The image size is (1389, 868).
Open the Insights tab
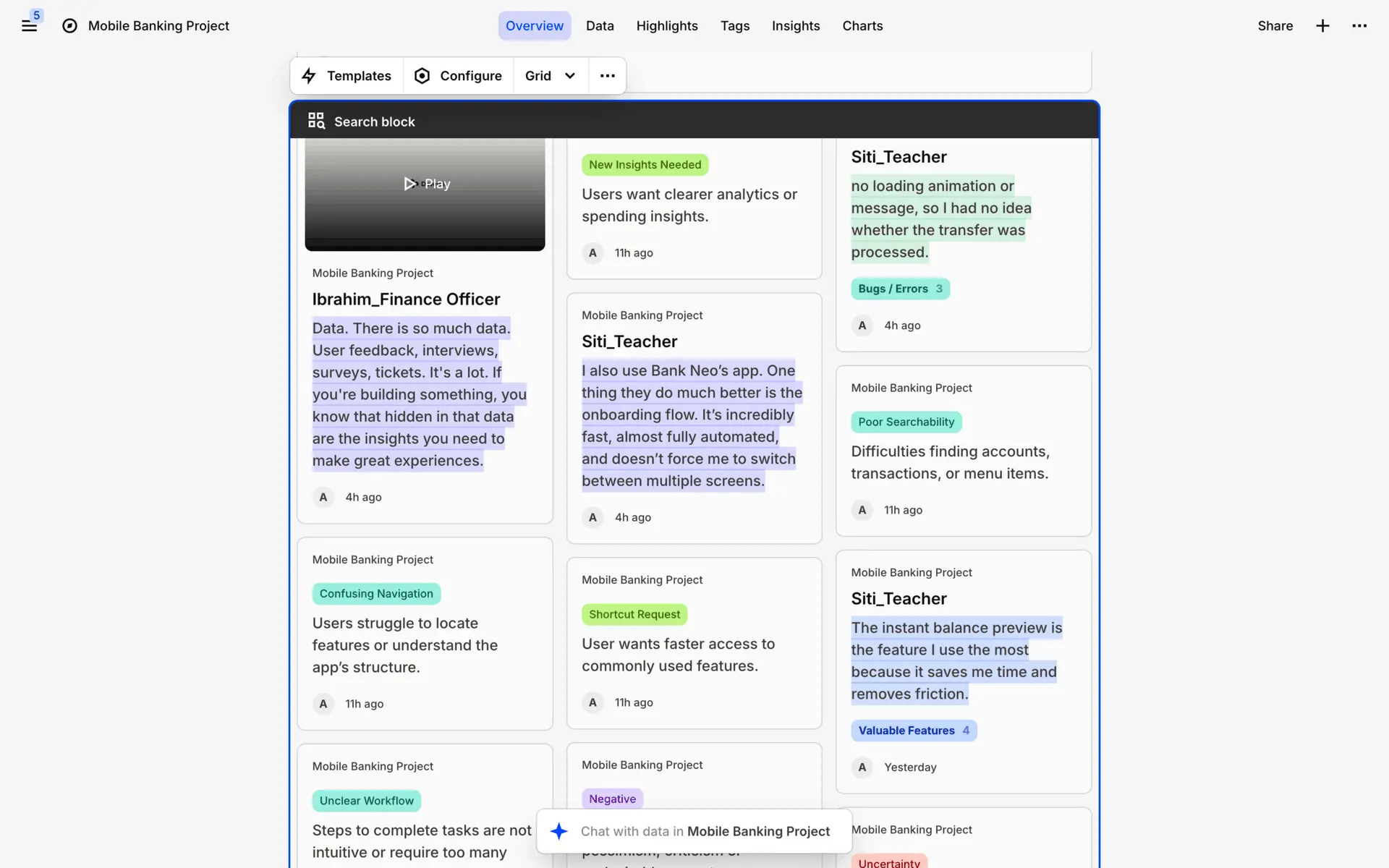pos(795,26)
